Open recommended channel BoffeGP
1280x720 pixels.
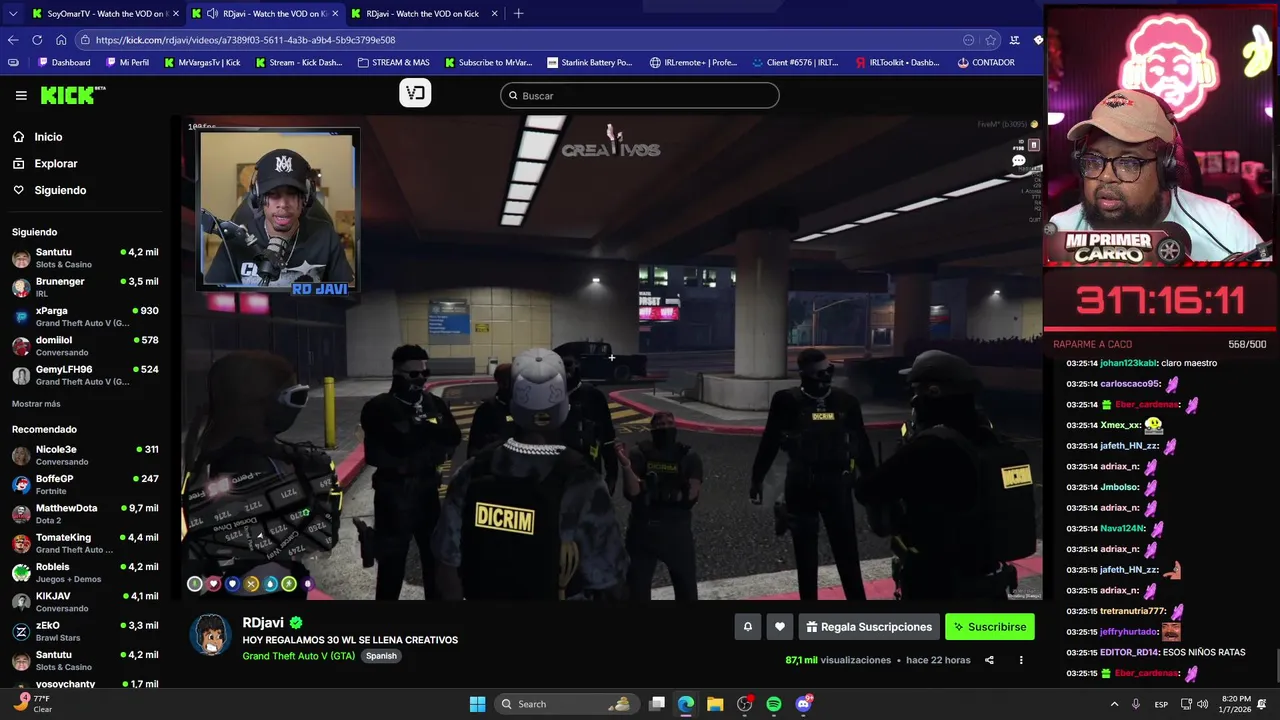click(85, 484)
